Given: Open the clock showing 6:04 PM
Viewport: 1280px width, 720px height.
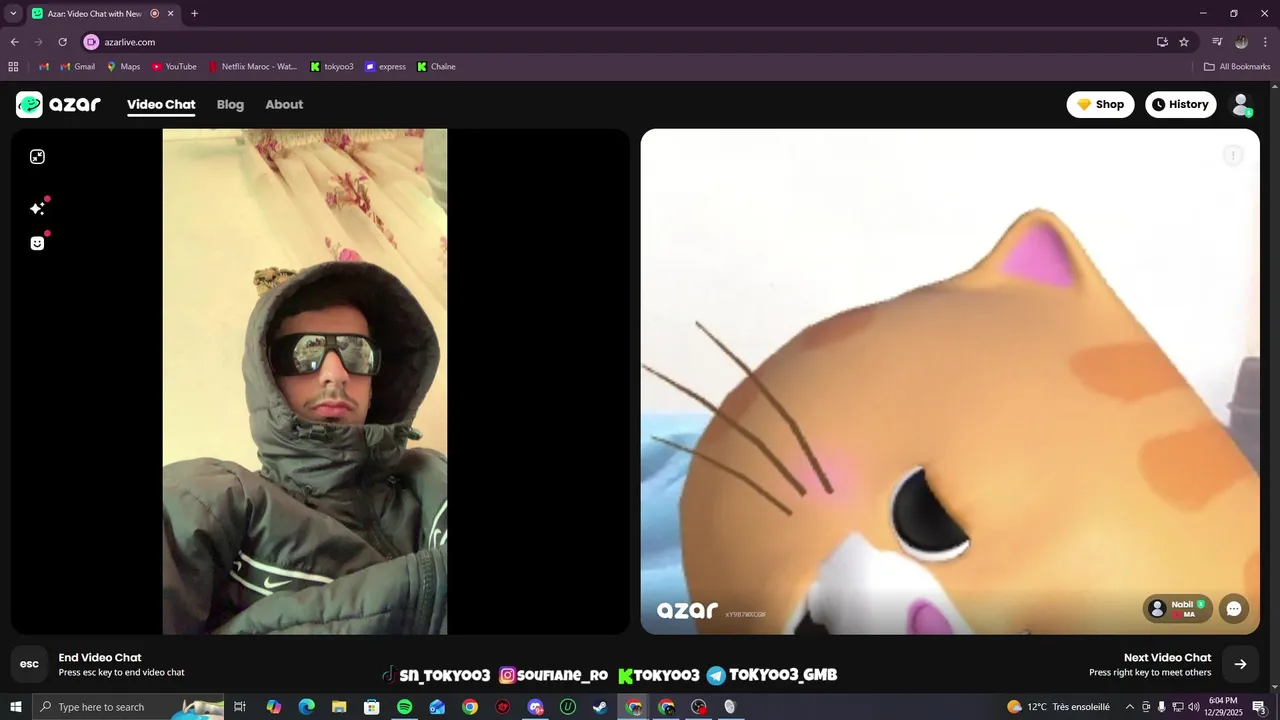Looking at the screenshot, I should click(1223, 707).
